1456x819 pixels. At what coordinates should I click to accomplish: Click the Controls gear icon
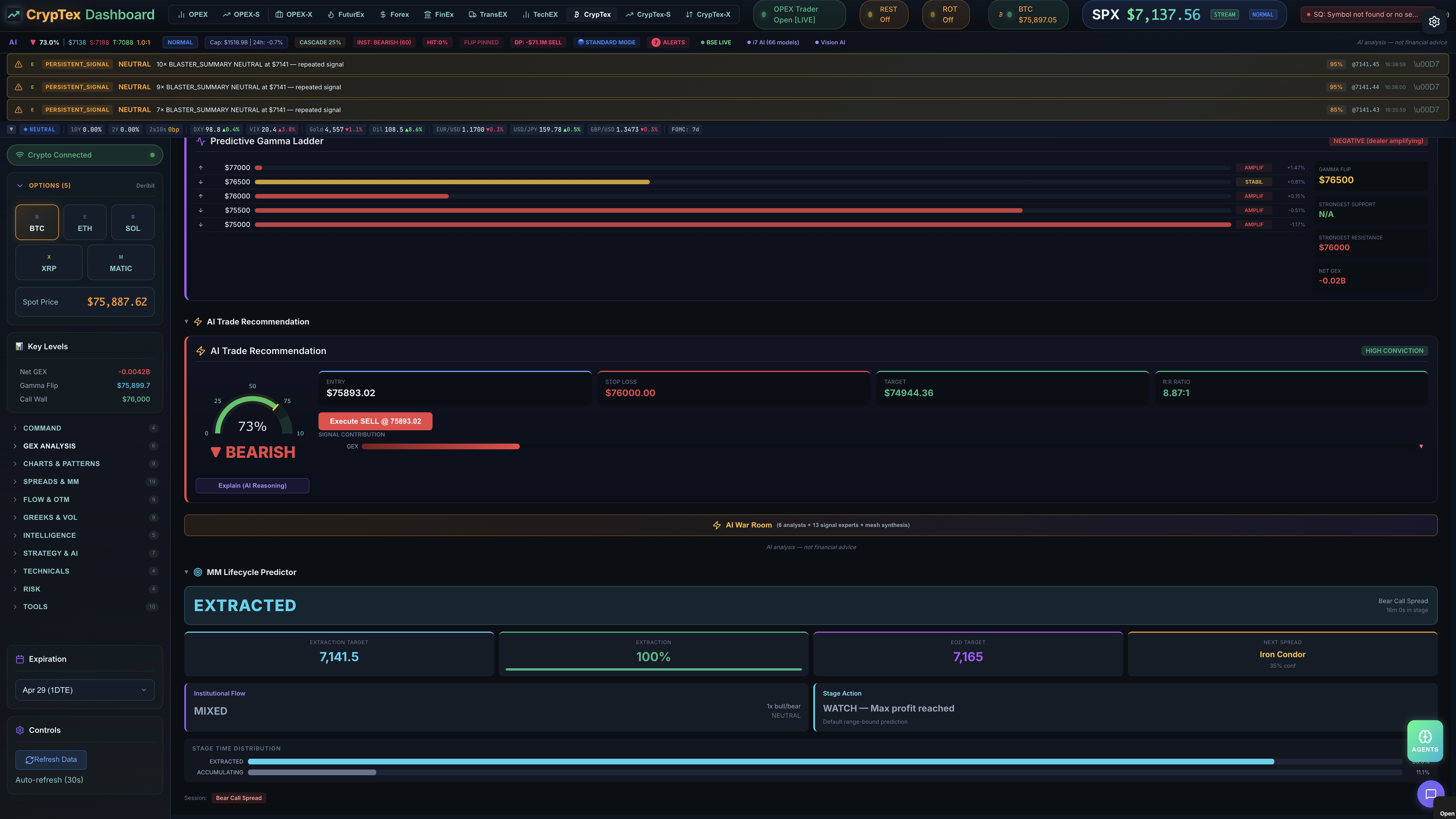(x=20, y=730)
